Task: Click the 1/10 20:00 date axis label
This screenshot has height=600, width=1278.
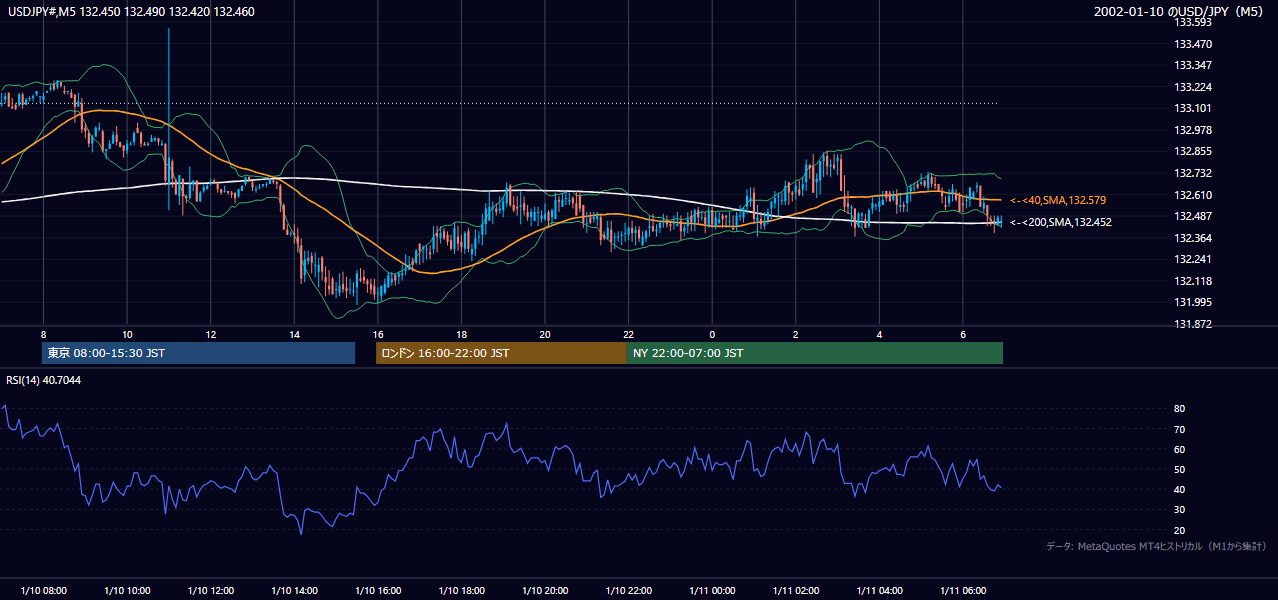Action: tap(545, 591)
